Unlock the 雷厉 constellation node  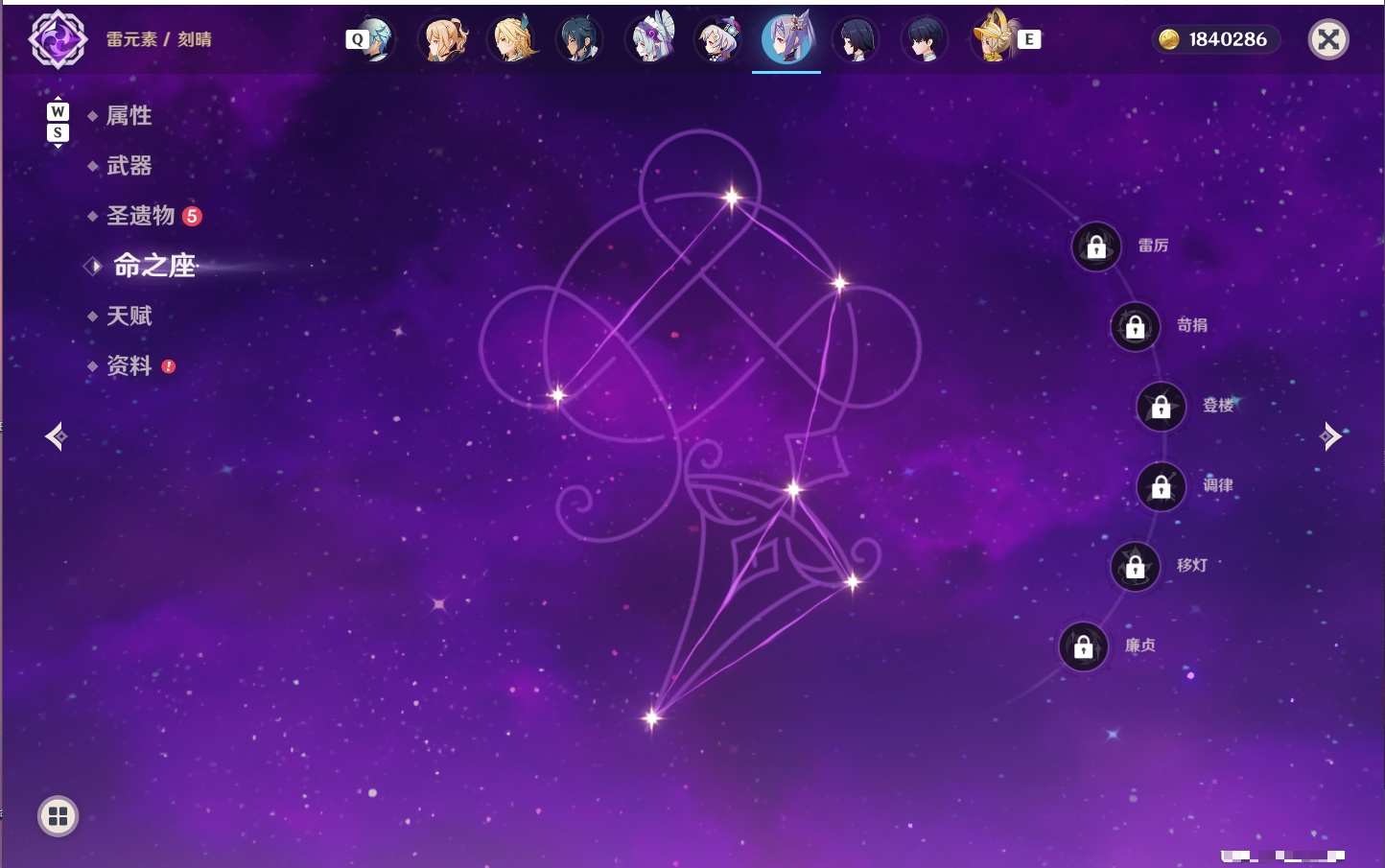click(1096, 246)
